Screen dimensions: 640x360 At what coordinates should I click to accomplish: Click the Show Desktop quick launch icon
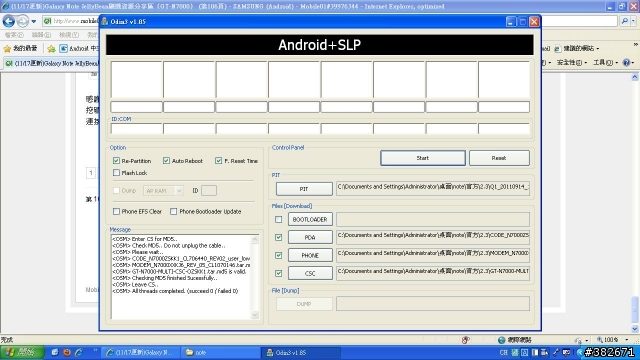55,352
